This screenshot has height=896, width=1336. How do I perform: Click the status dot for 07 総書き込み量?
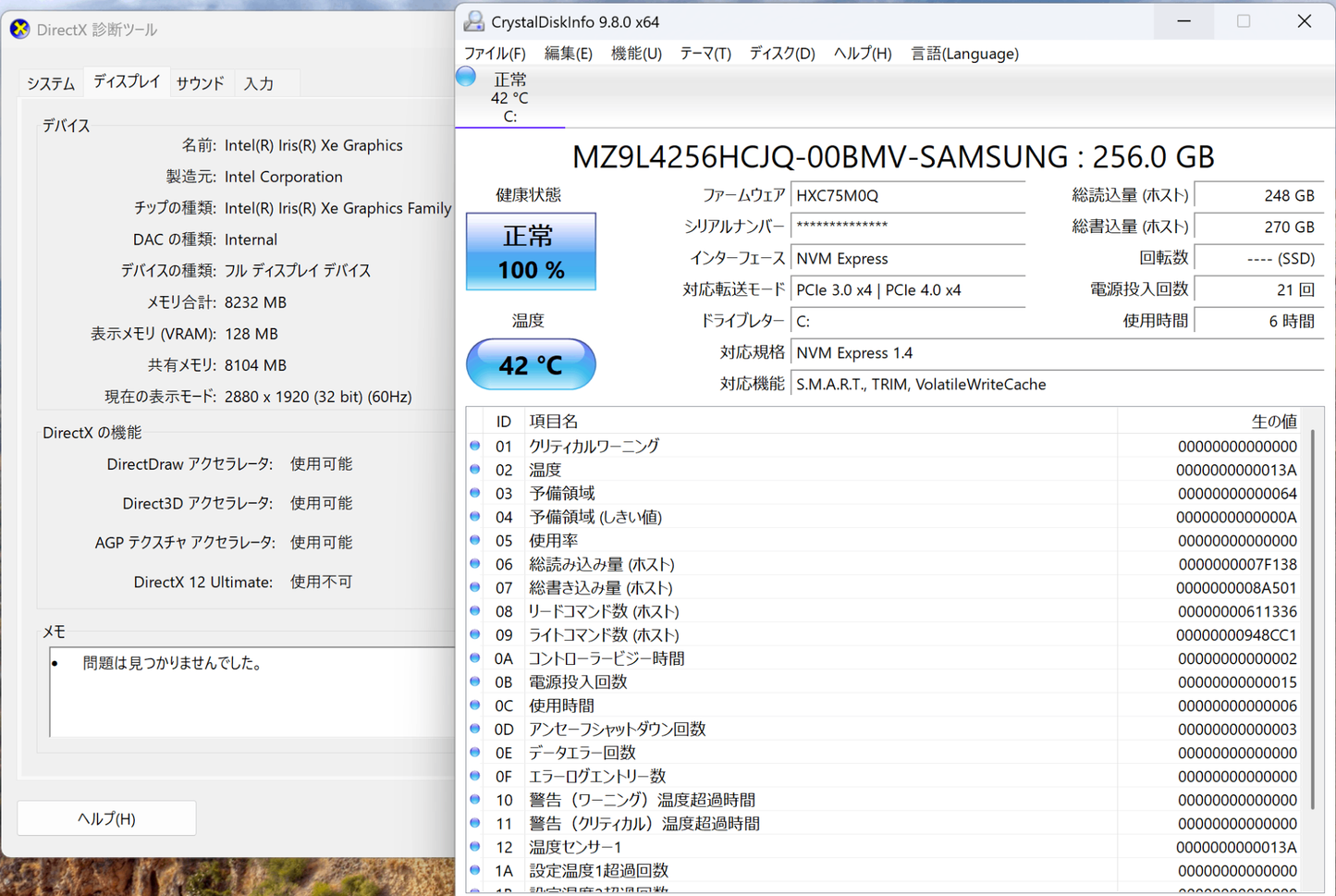[475, 587]
